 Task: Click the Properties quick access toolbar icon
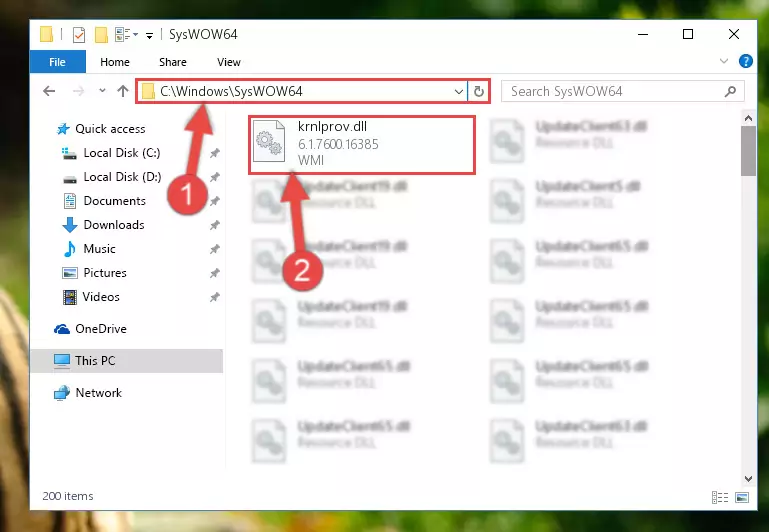point(78,34)
